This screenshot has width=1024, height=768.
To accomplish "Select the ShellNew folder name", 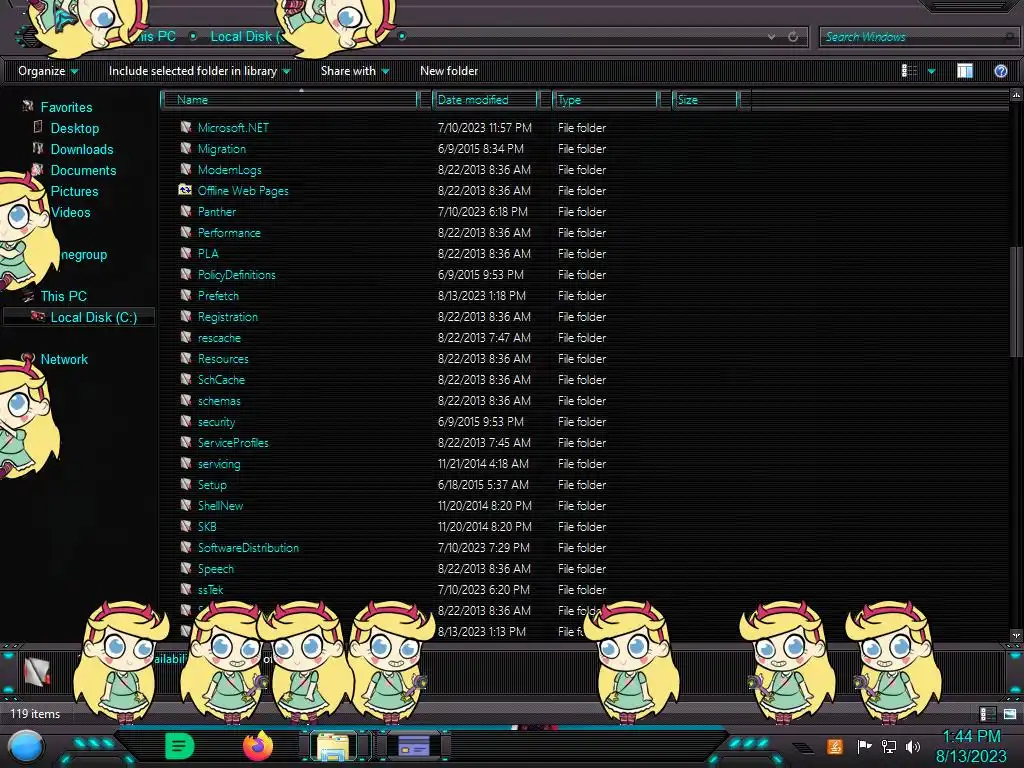I will pyautogui.click(x=220, y=505).
